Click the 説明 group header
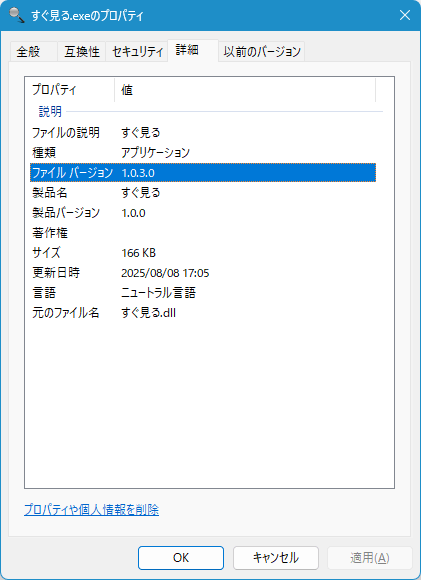Viewport: 421px width, 580px height. click(50, 111)
